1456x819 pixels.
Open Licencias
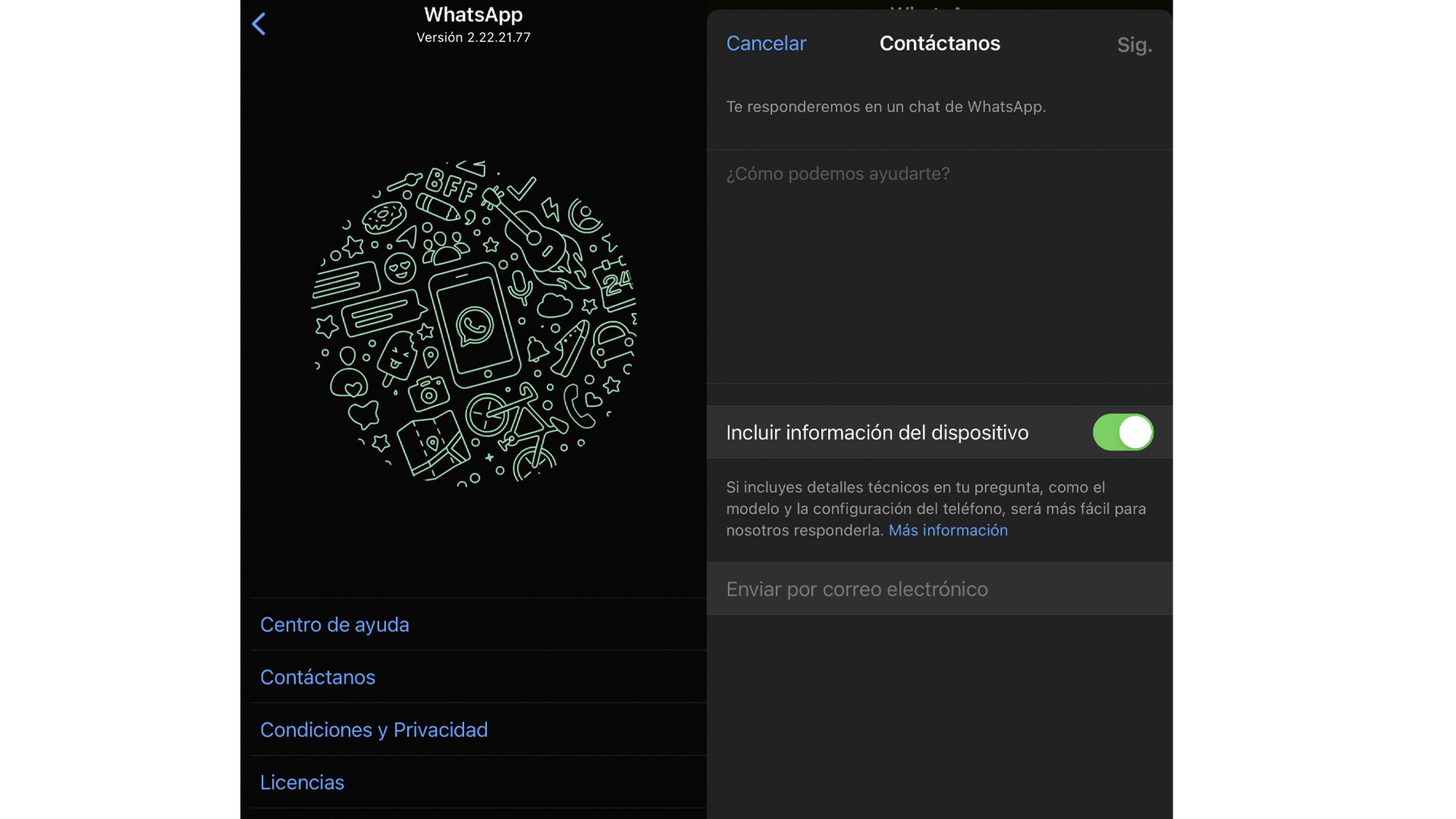(x=478, y=782)
